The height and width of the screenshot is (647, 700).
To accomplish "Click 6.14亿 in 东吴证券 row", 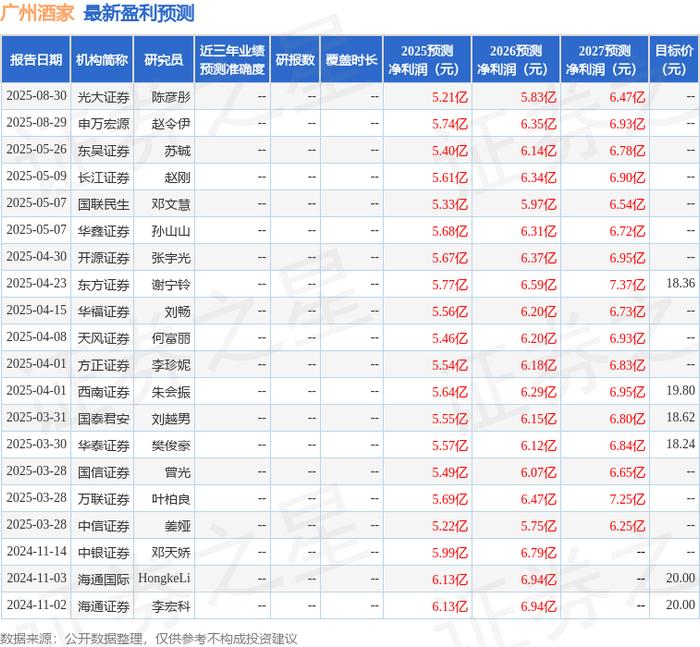I will pos(538,150).
